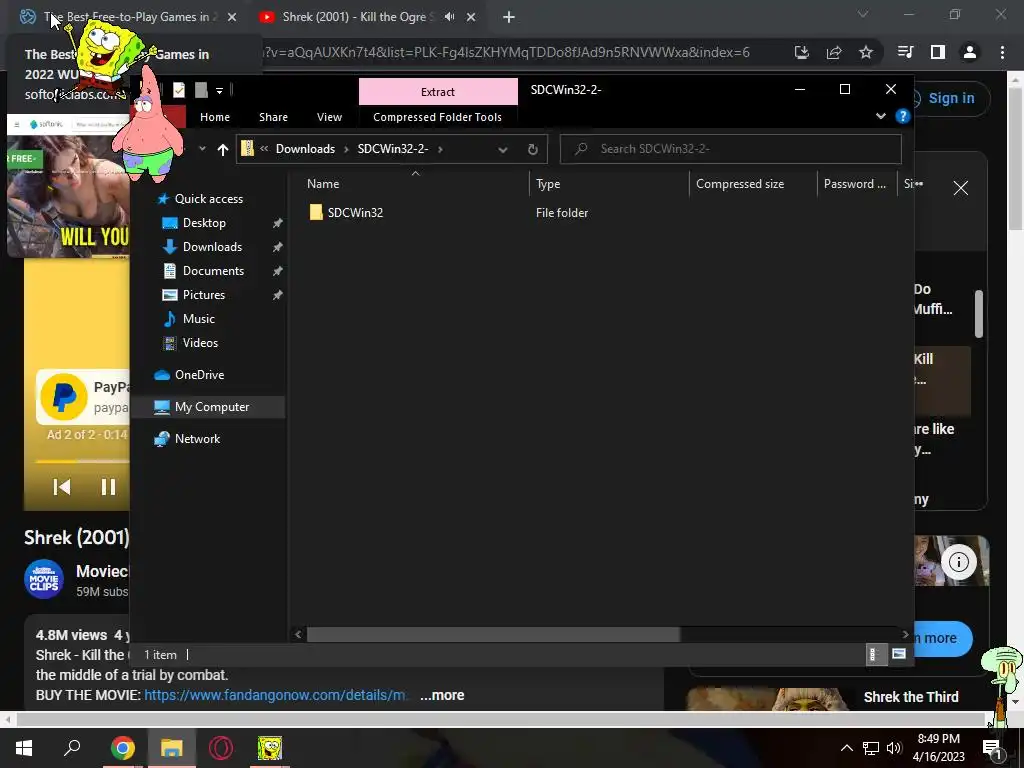The height and width of the screenshot is (768, 1024).
Task: Click the Search SDCWin32-2- input field
Action: 731,149
